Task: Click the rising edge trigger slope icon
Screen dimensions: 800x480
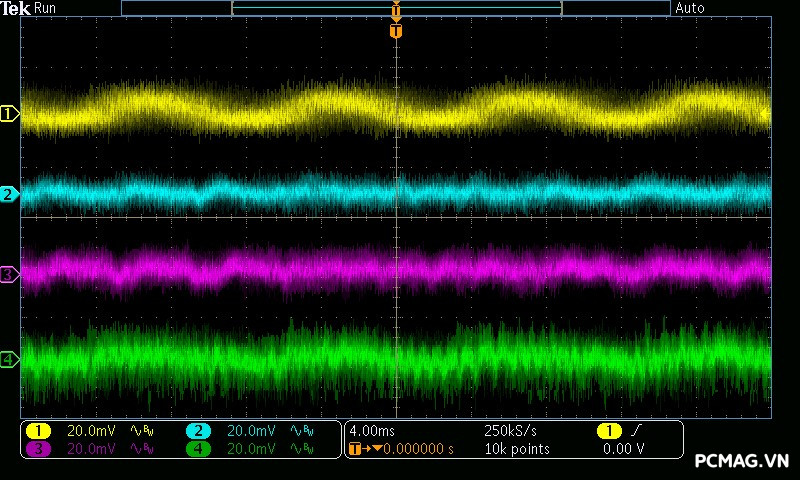Action: pos(636,431)
